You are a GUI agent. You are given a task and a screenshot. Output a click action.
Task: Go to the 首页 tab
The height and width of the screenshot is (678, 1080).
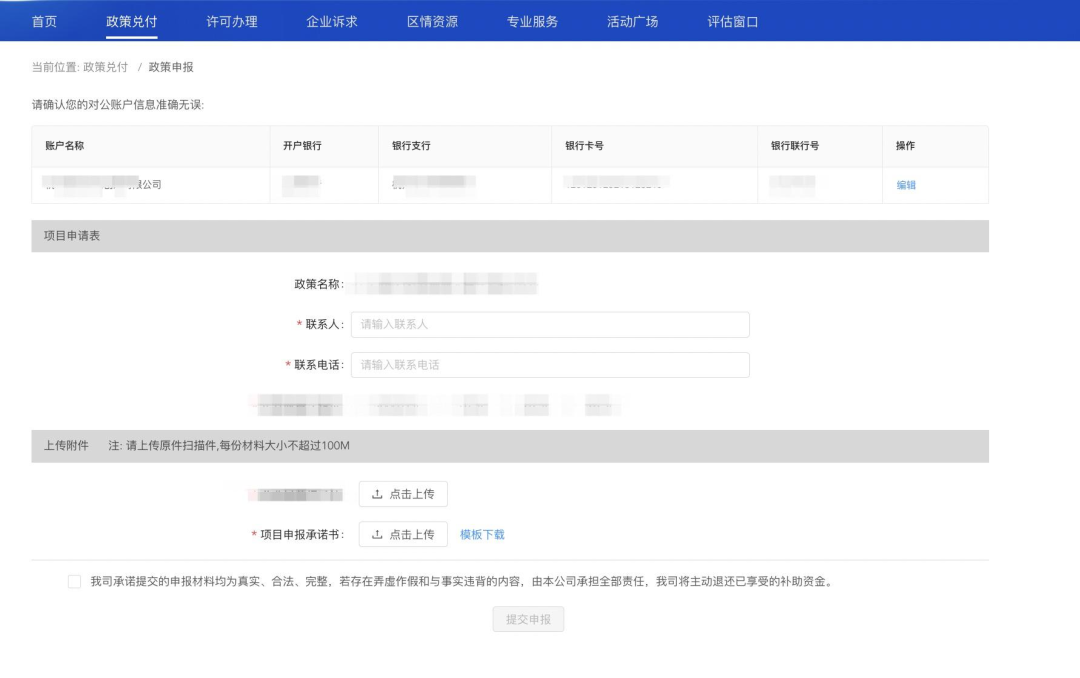point(44,21)
